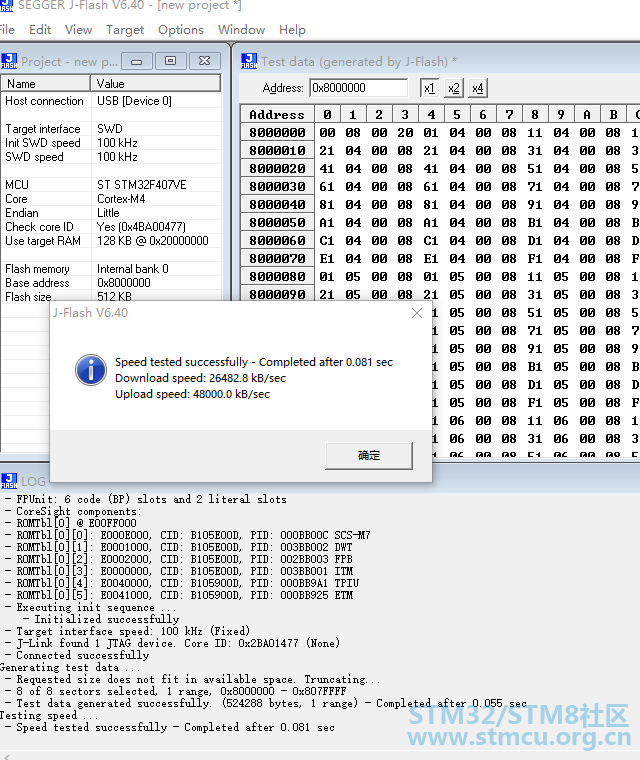Select the MCU row
The height and width of the screenshot is (760, 640).
tap(111, 185)
